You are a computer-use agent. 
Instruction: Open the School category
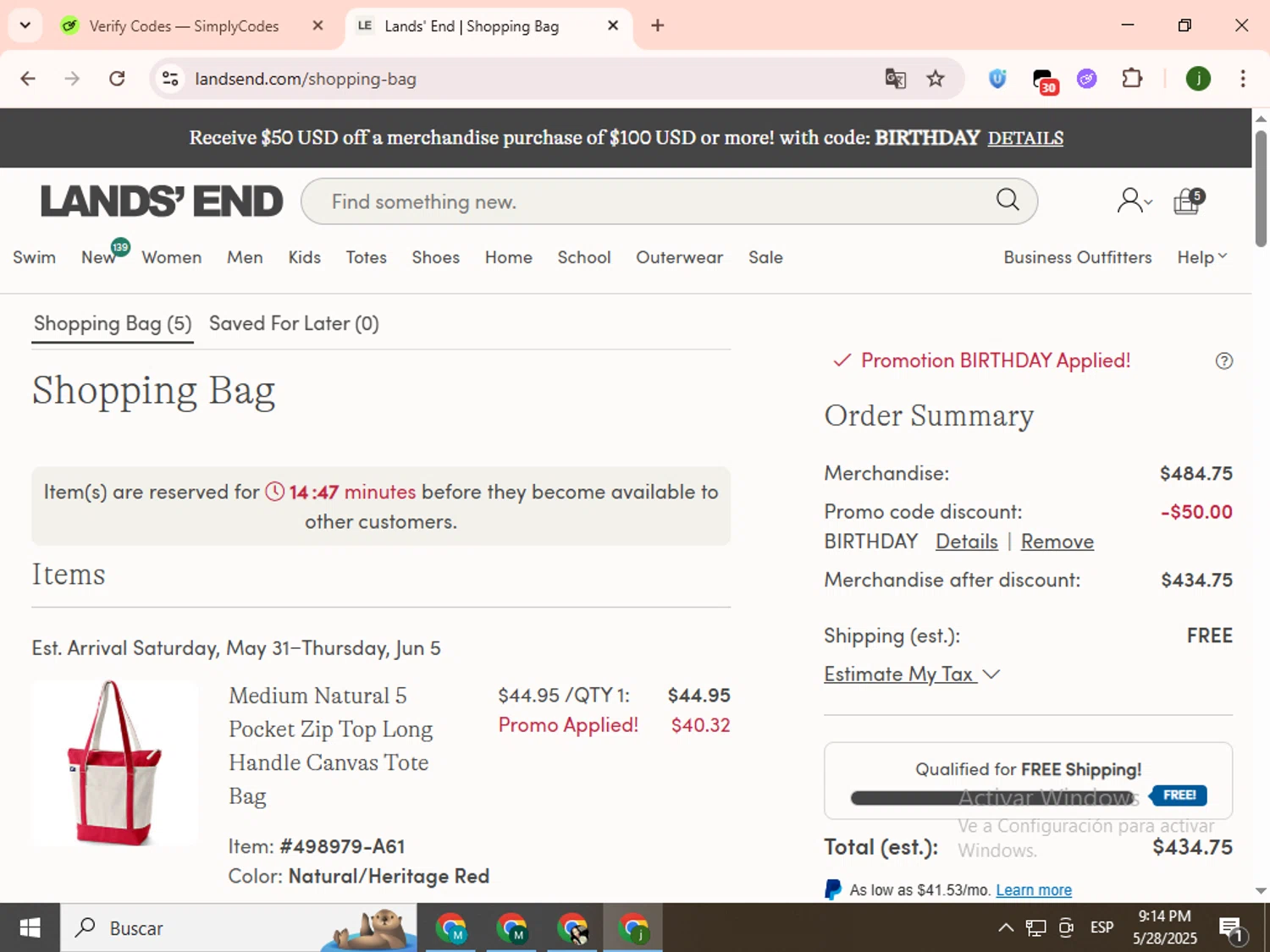583,257
